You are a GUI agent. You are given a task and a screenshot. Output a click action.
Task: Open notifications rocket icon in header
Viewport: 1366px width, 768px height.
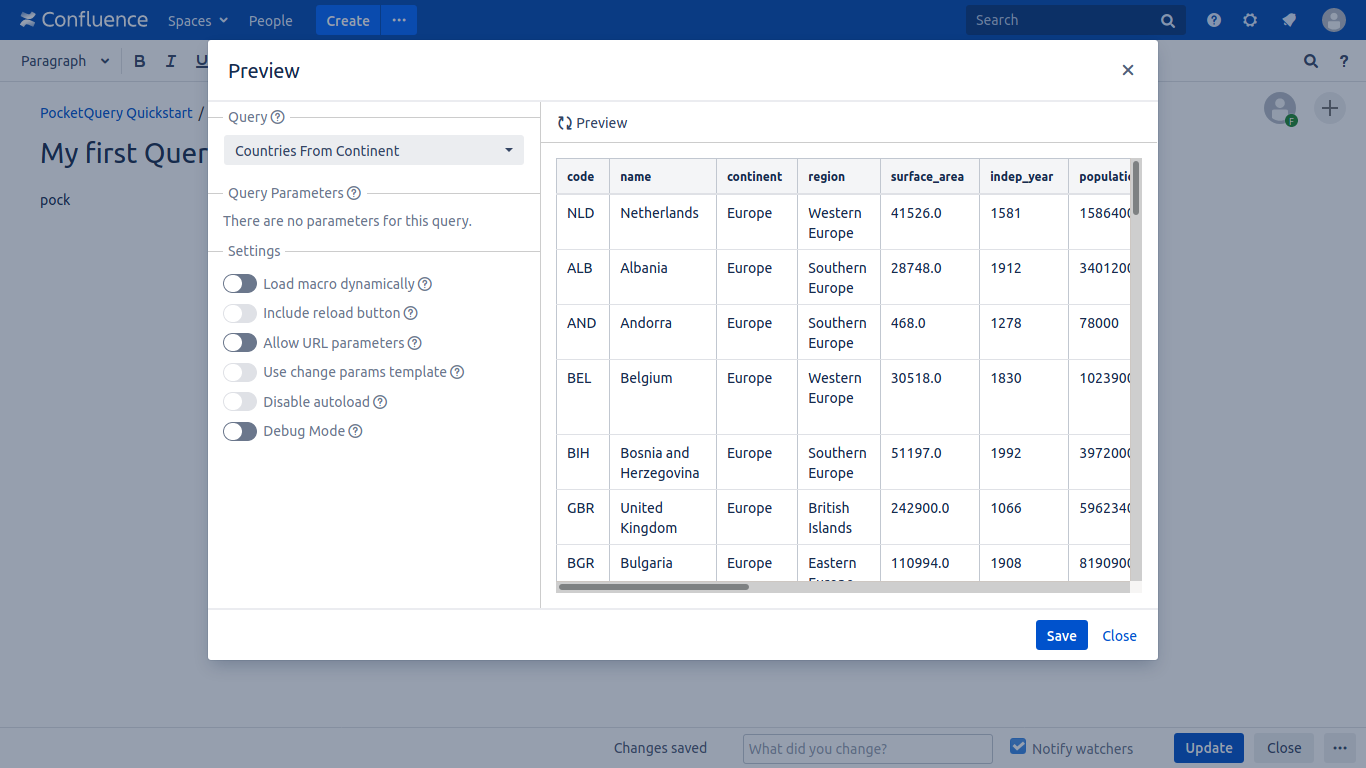[1289, 20]
